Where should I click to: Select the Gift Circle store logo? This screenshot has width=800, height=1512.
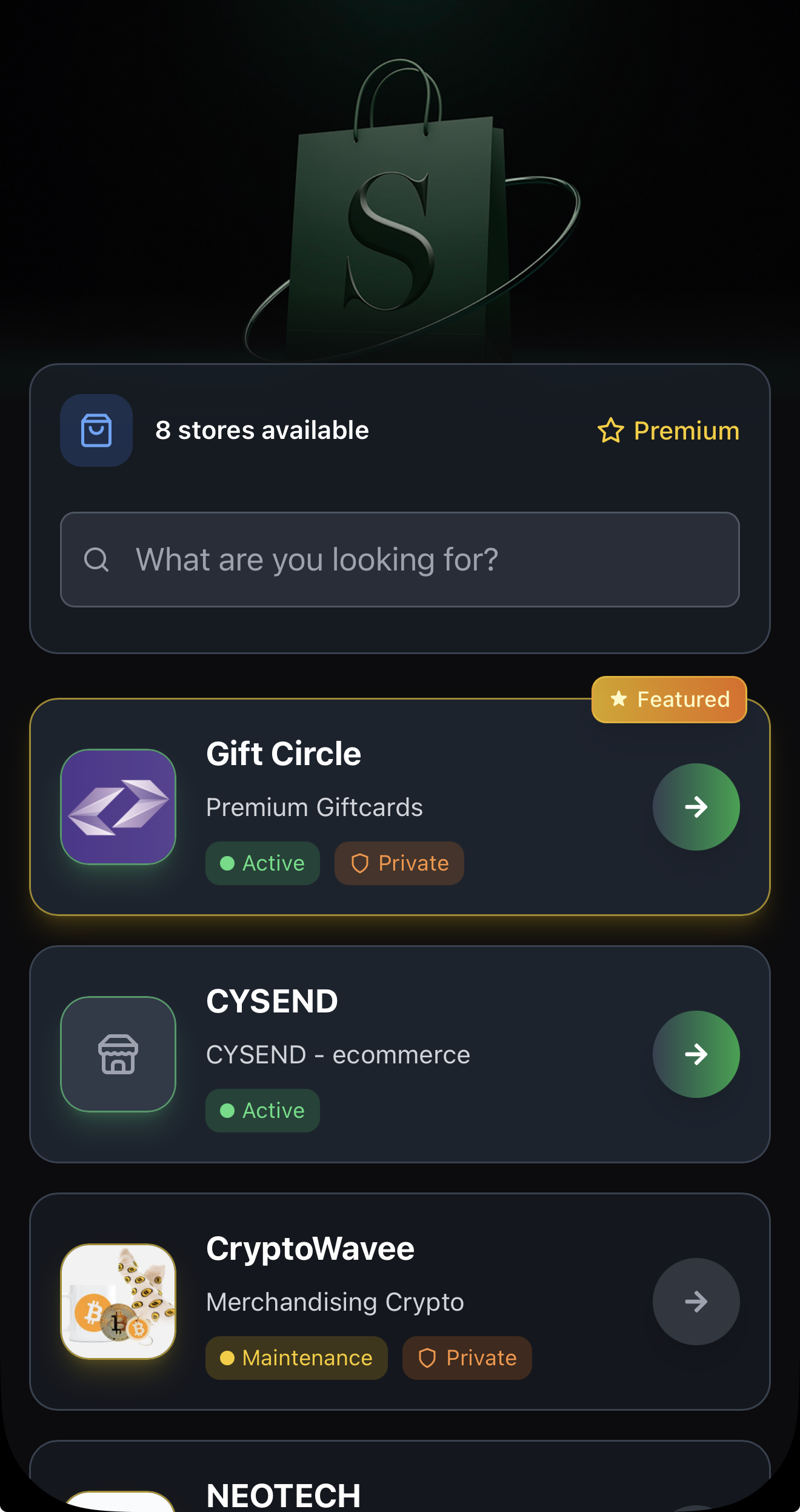tap(118, 806)
